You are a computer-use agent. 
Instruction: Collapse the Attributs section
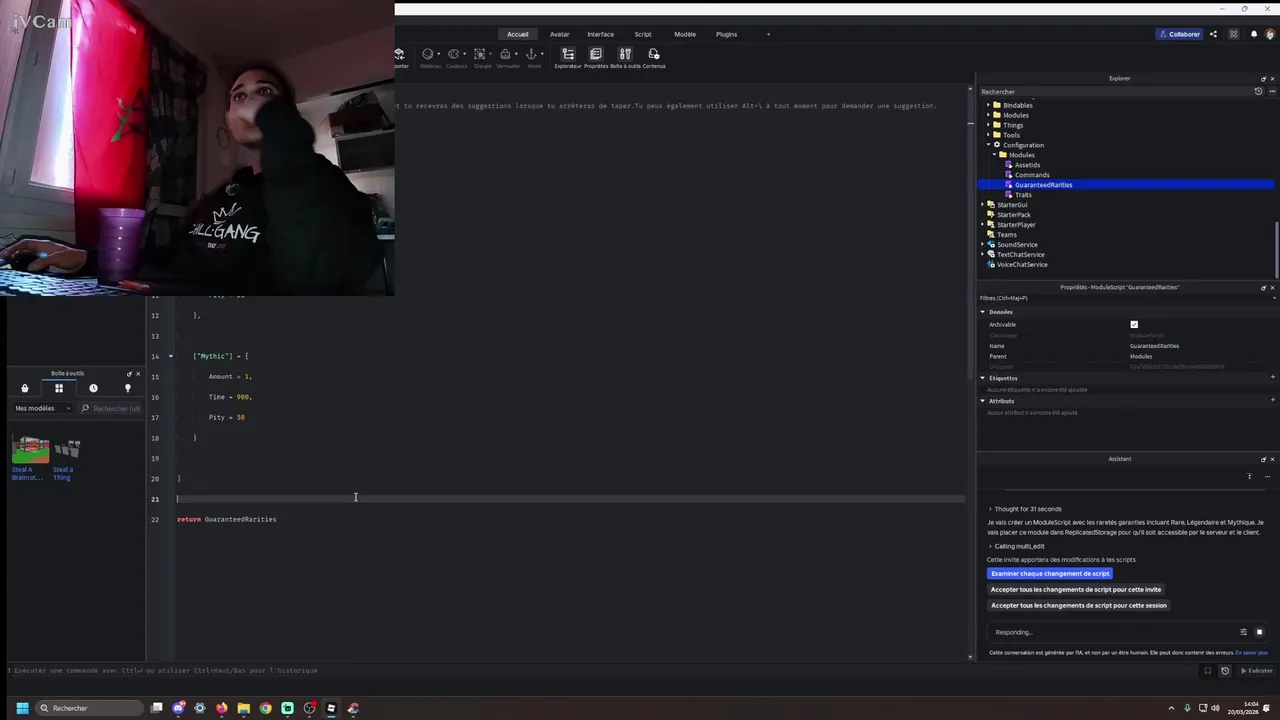(983, 401)
